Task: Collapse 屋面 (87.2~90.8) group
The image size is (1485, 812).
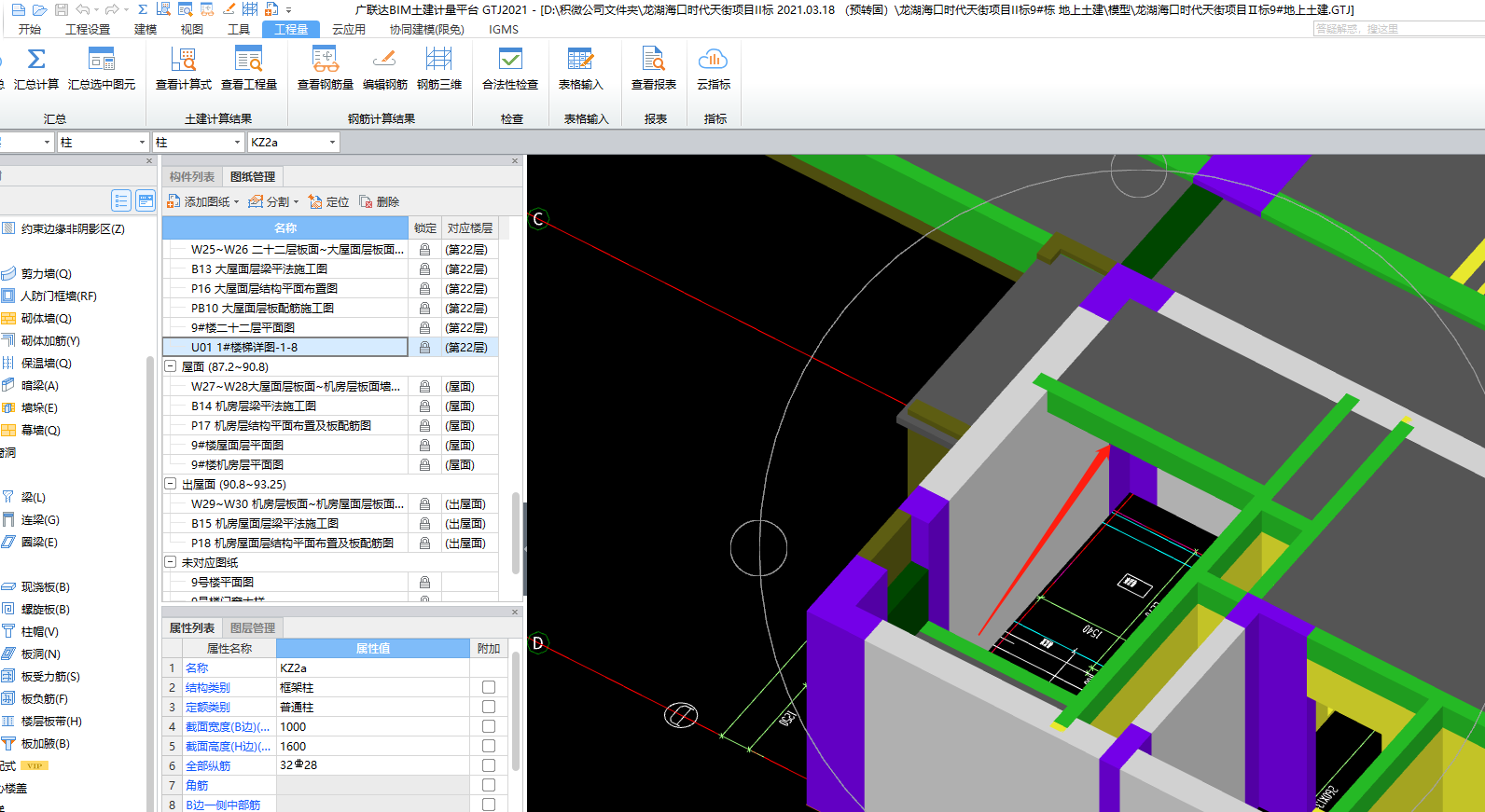Action: coord(171,366)
